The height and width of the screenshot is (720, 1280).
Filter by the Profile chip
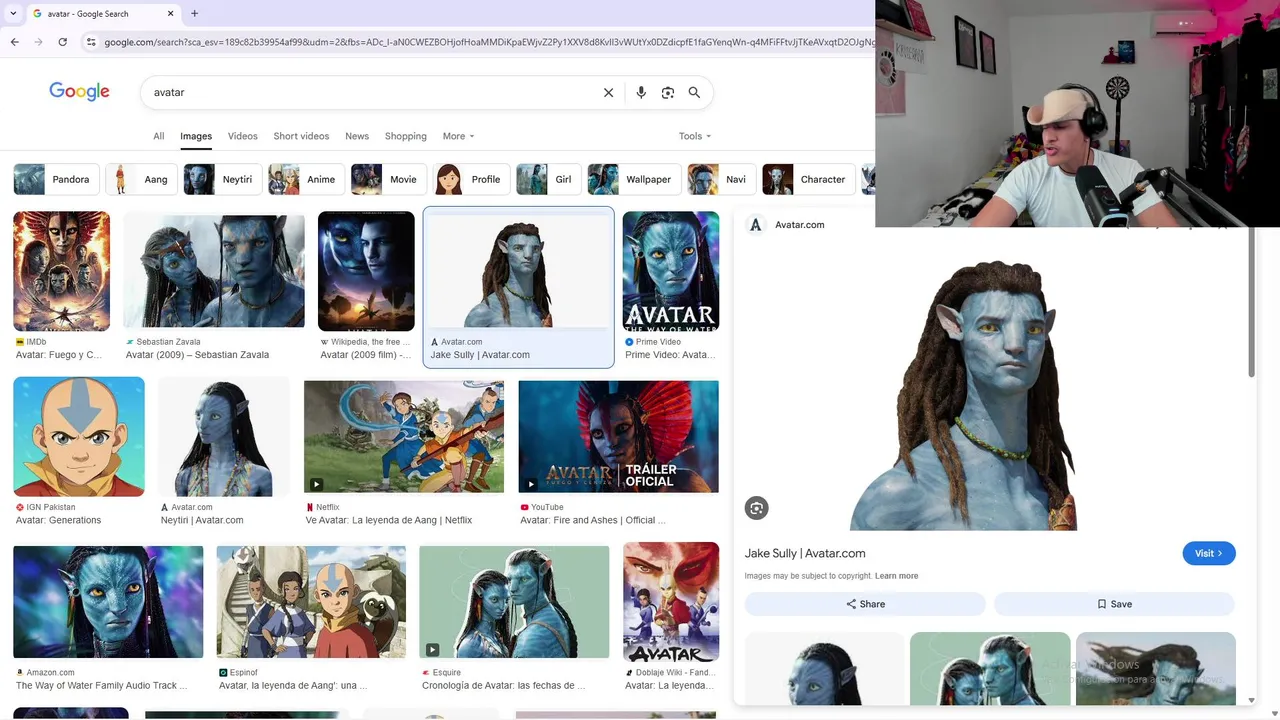tap(471, 179)
